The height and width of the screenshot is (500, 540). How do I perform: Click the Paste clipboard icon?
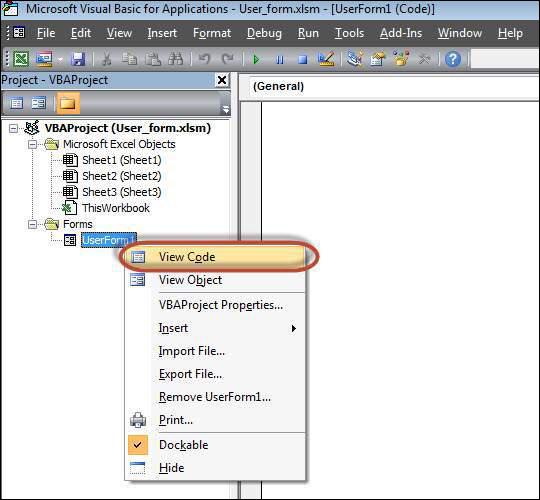coord(153,59)
